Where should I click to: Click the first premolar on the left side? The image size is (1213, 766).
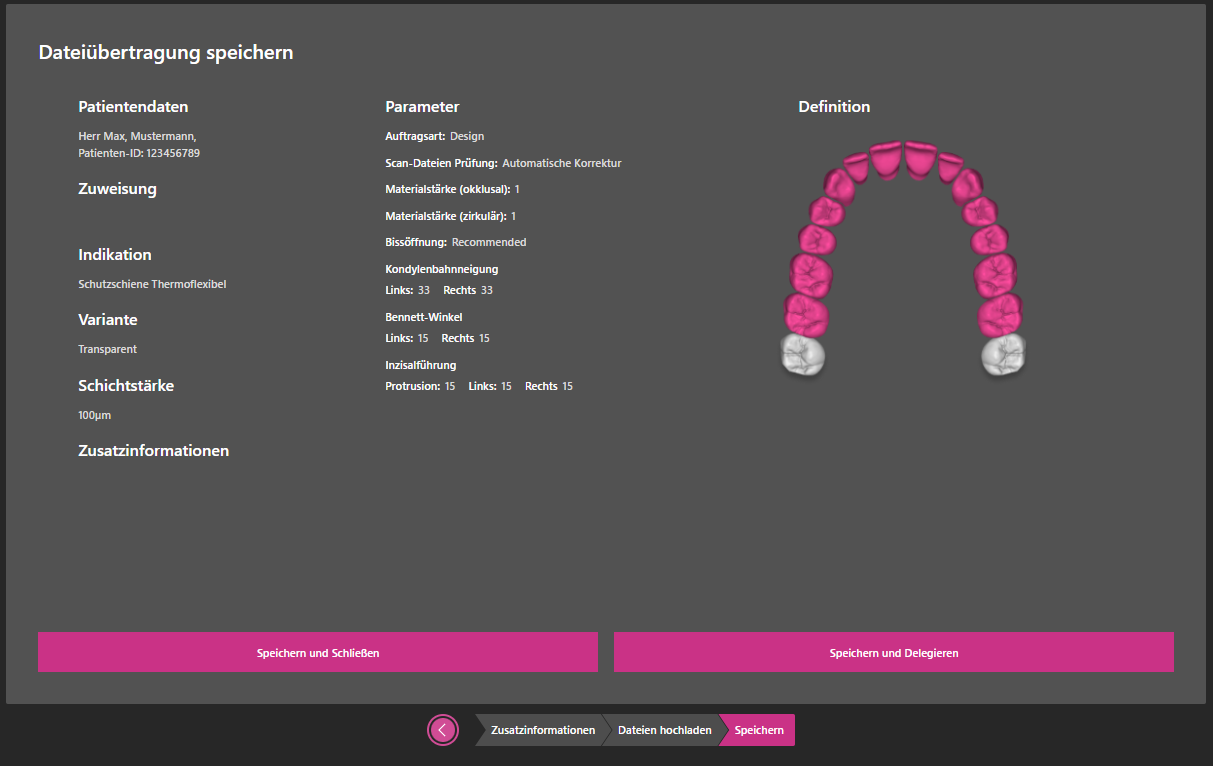pyautogui.click(x=826, y=211)
